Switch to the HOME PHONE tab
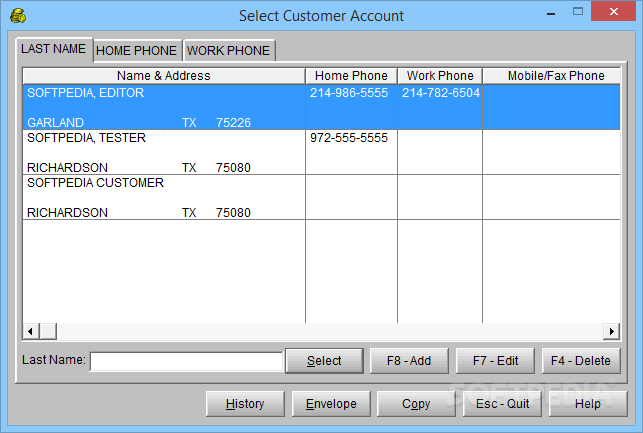643x433 pixels. [137, 51]
